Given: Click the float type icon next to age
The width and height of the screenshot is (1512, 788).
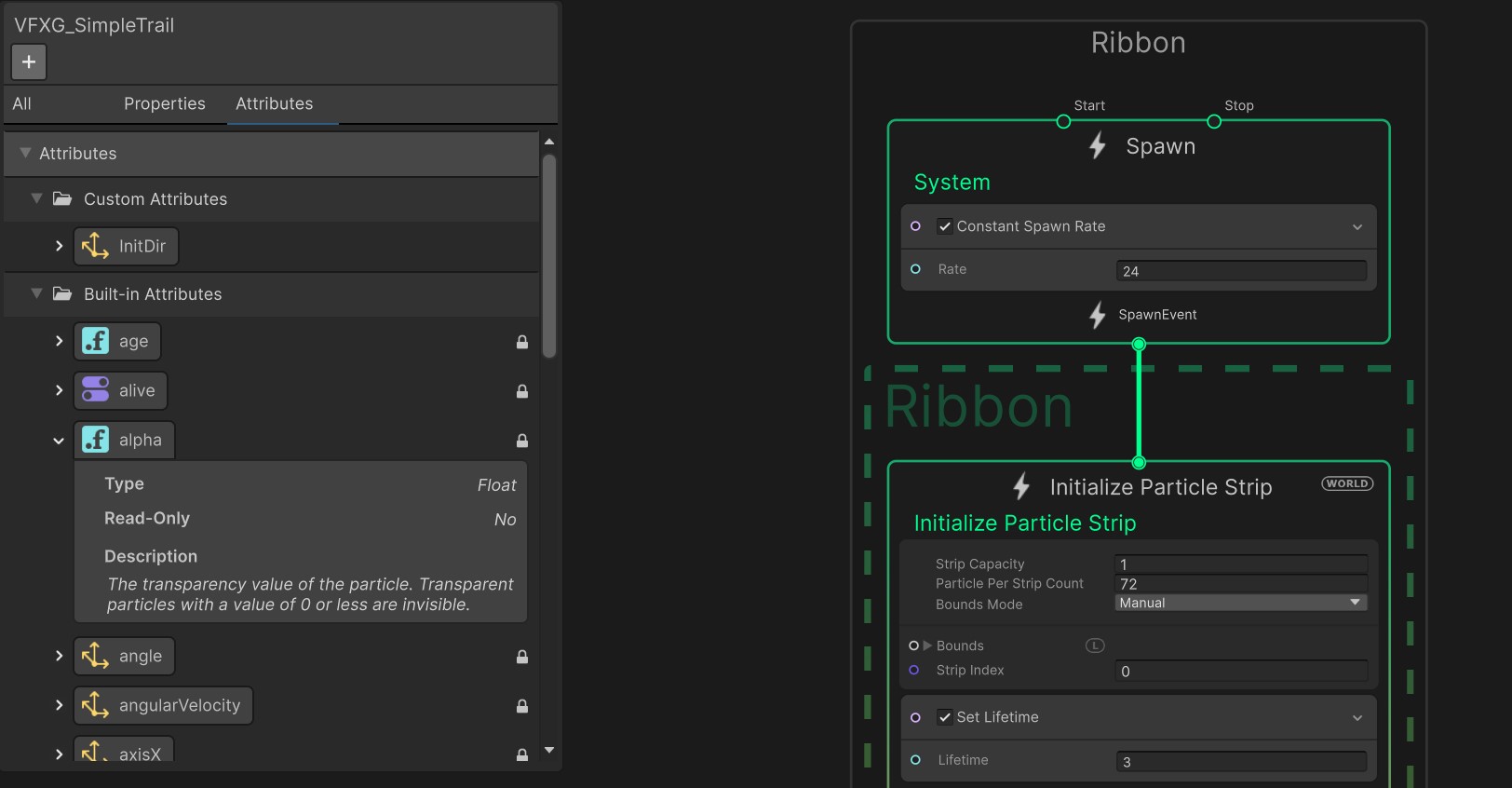Looking at the screenshot, I should pos(95,341).
